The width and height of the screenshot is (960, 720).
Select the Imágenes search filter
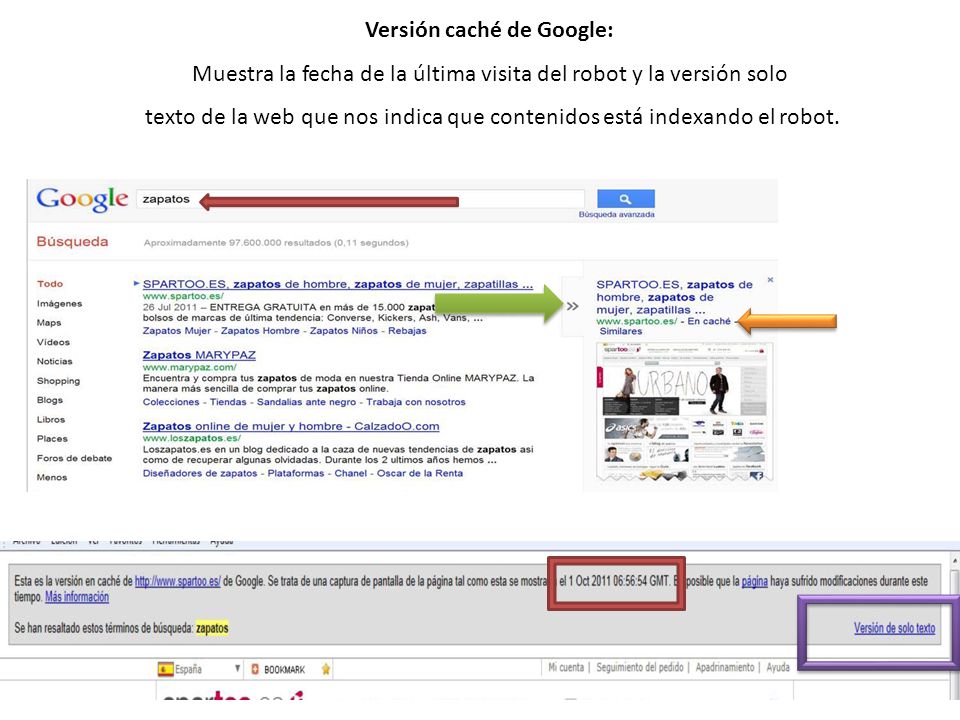[59, 303]
